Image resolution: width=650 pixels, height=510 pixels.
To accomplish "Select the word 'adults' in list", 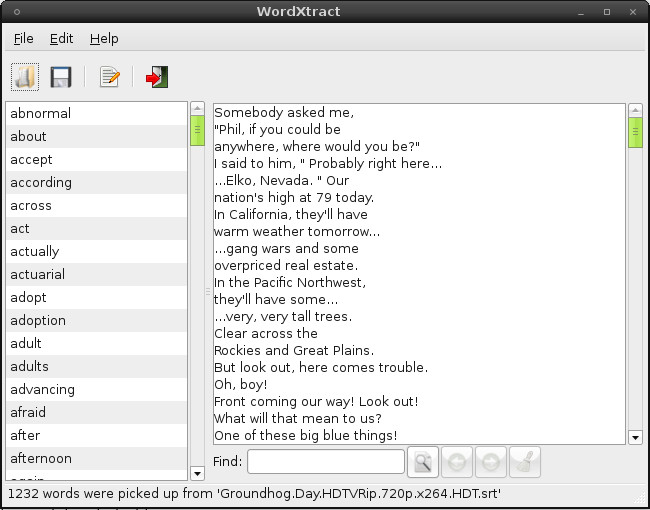I will coord(97,367).
